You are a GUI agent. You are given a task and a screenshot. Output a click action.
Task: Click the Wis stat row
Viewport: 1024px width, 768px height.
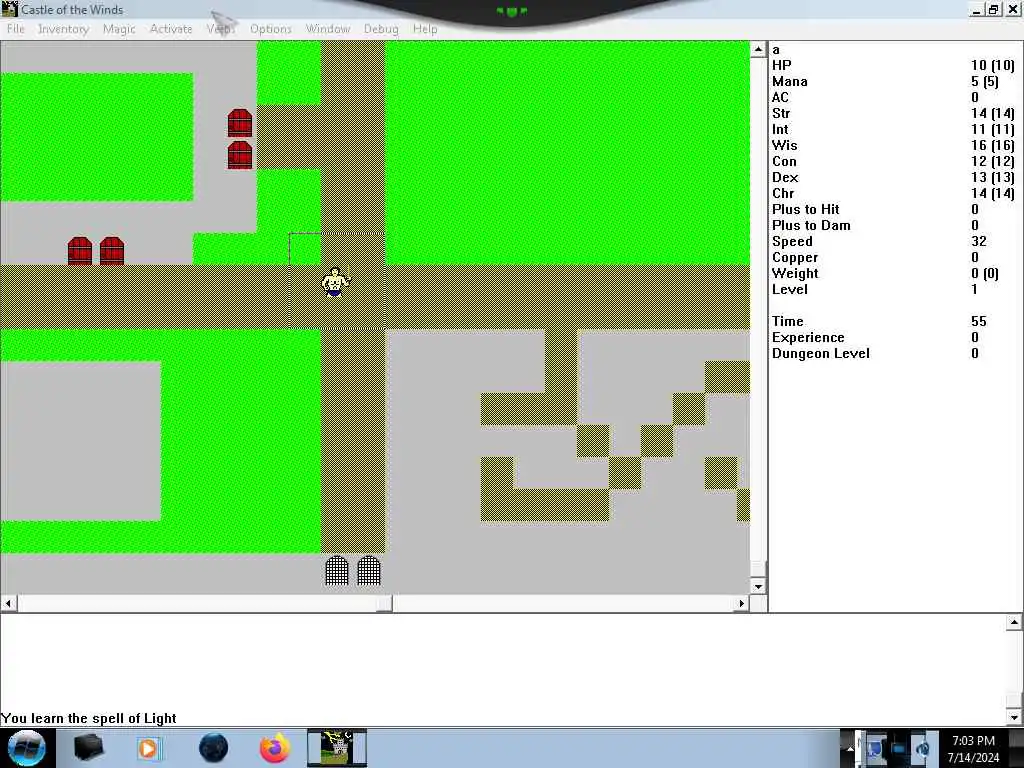point(893,145)
